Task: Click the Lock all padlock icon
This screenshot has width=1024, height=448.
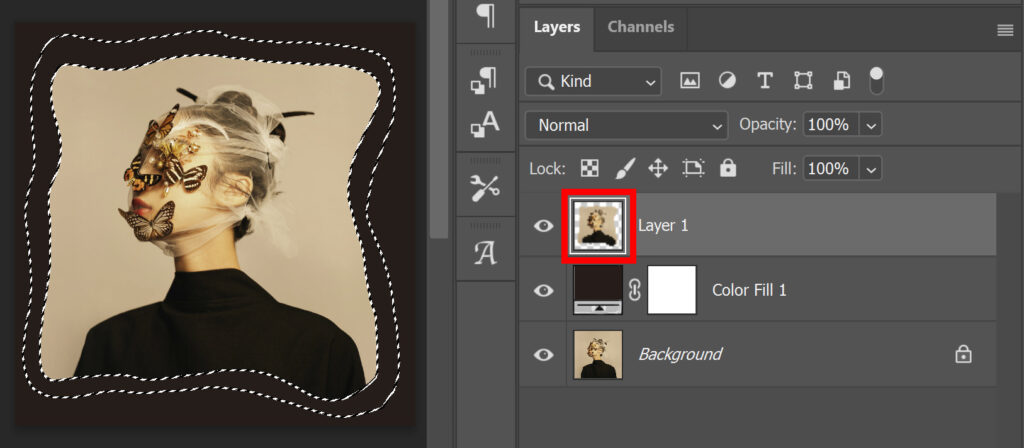Action: point(727,168)
